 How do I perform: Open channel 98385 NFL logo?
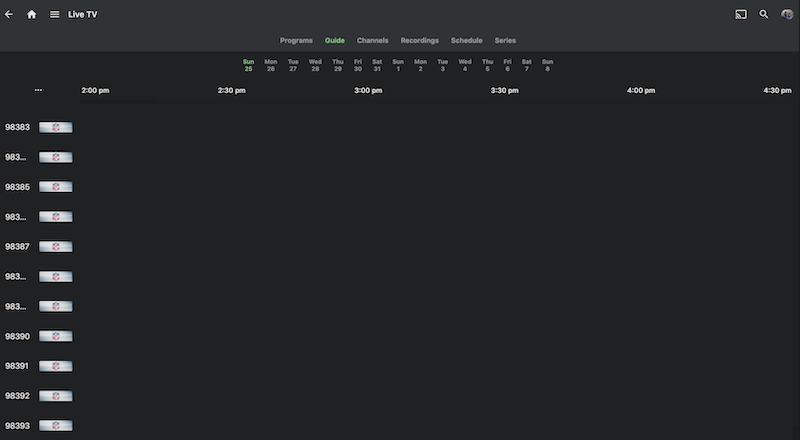[56, 187]
